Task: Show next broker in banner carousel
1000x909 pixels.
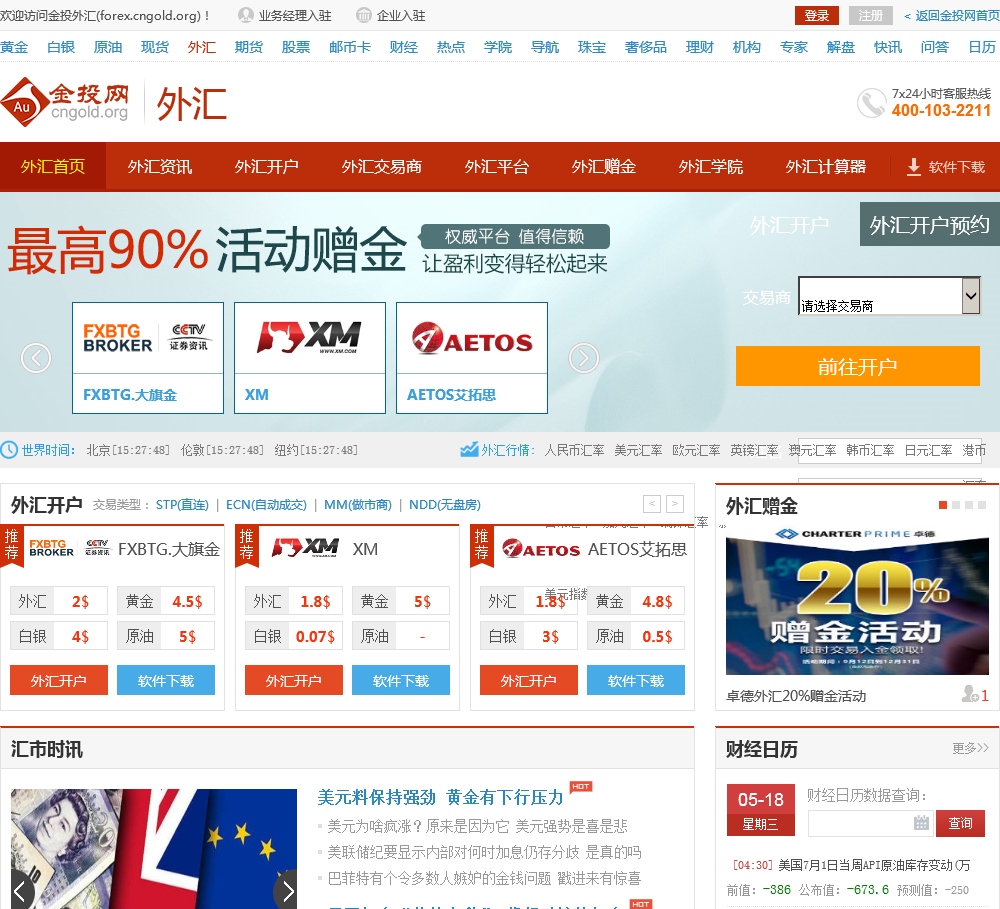Action: [x=584, y=358]
